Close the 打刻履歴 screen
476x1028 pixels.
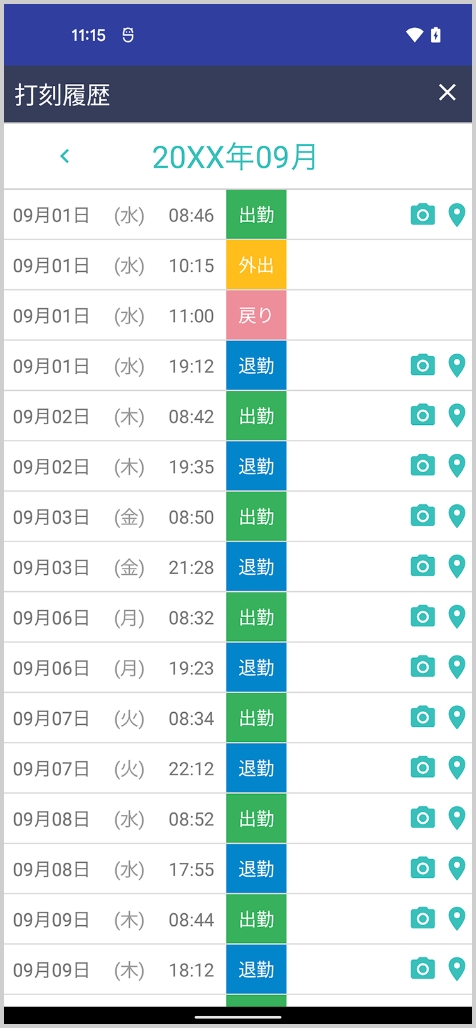point(447,92)
